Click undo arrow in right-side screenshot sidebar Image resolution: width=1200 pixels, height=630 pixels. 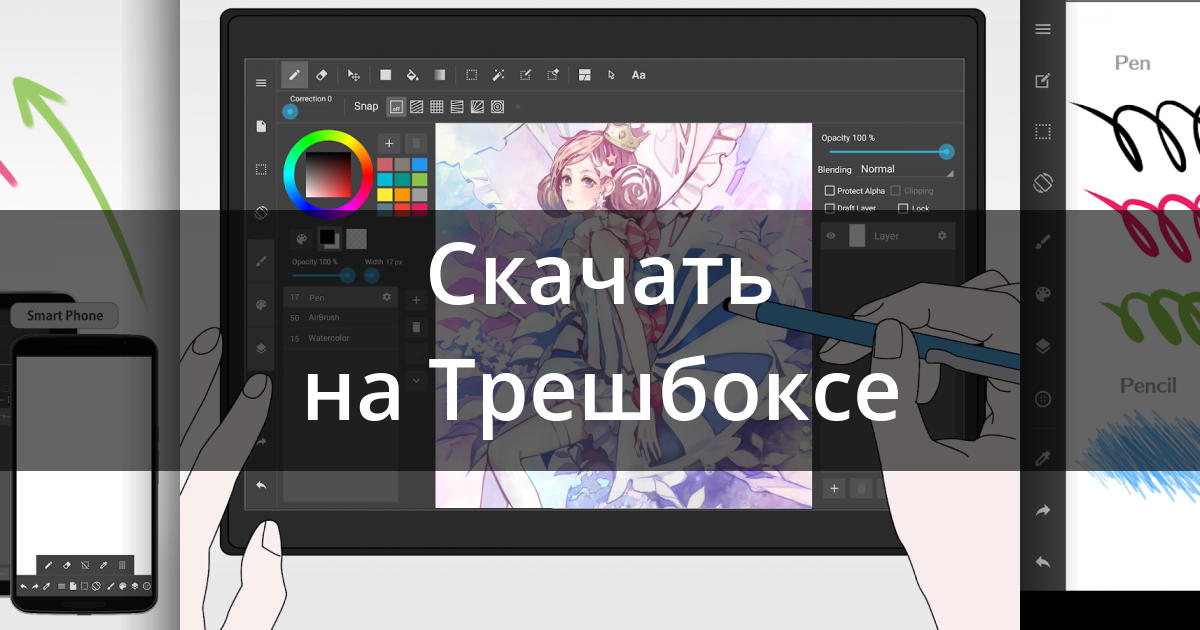click(1043, 563)
